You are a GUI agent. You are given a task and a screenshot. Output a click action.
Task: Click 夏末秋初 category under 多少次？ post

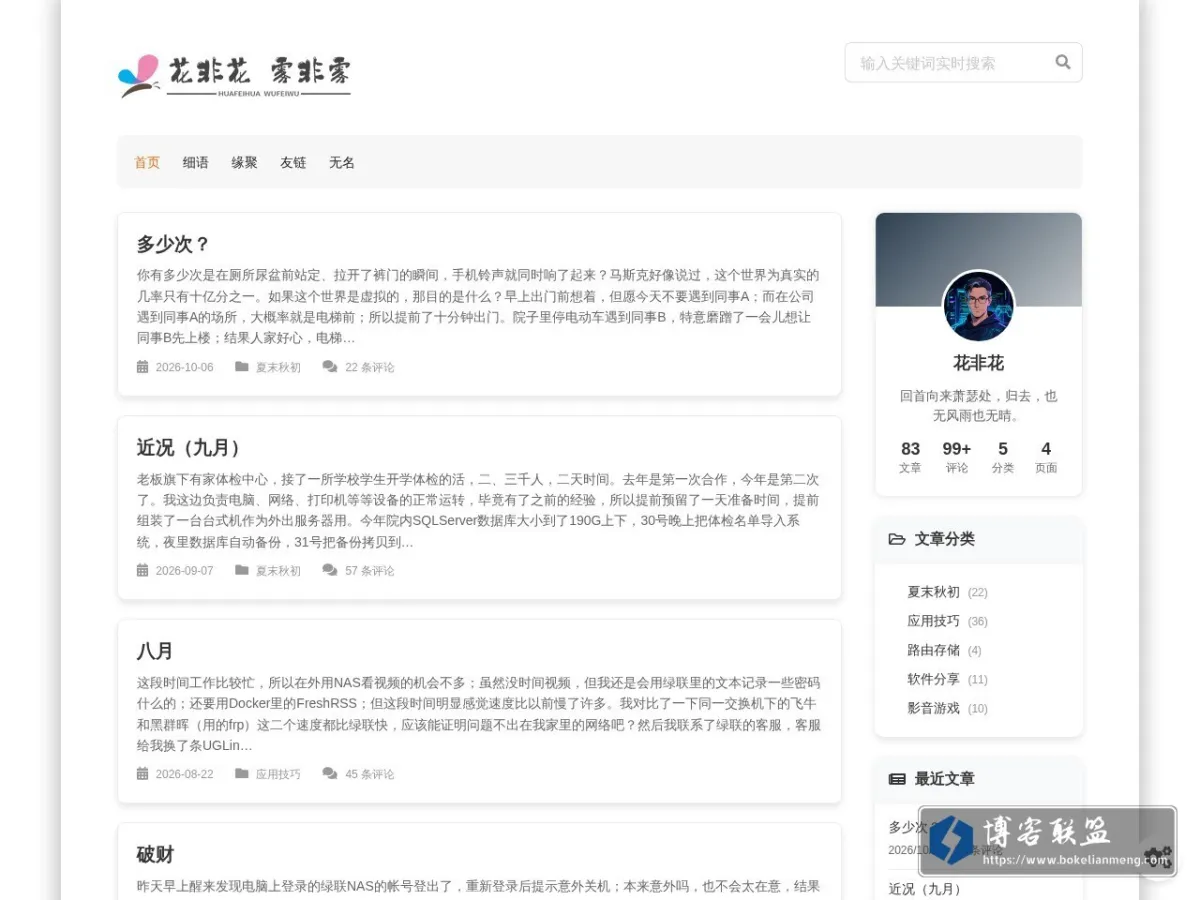[x=278, y=367]
